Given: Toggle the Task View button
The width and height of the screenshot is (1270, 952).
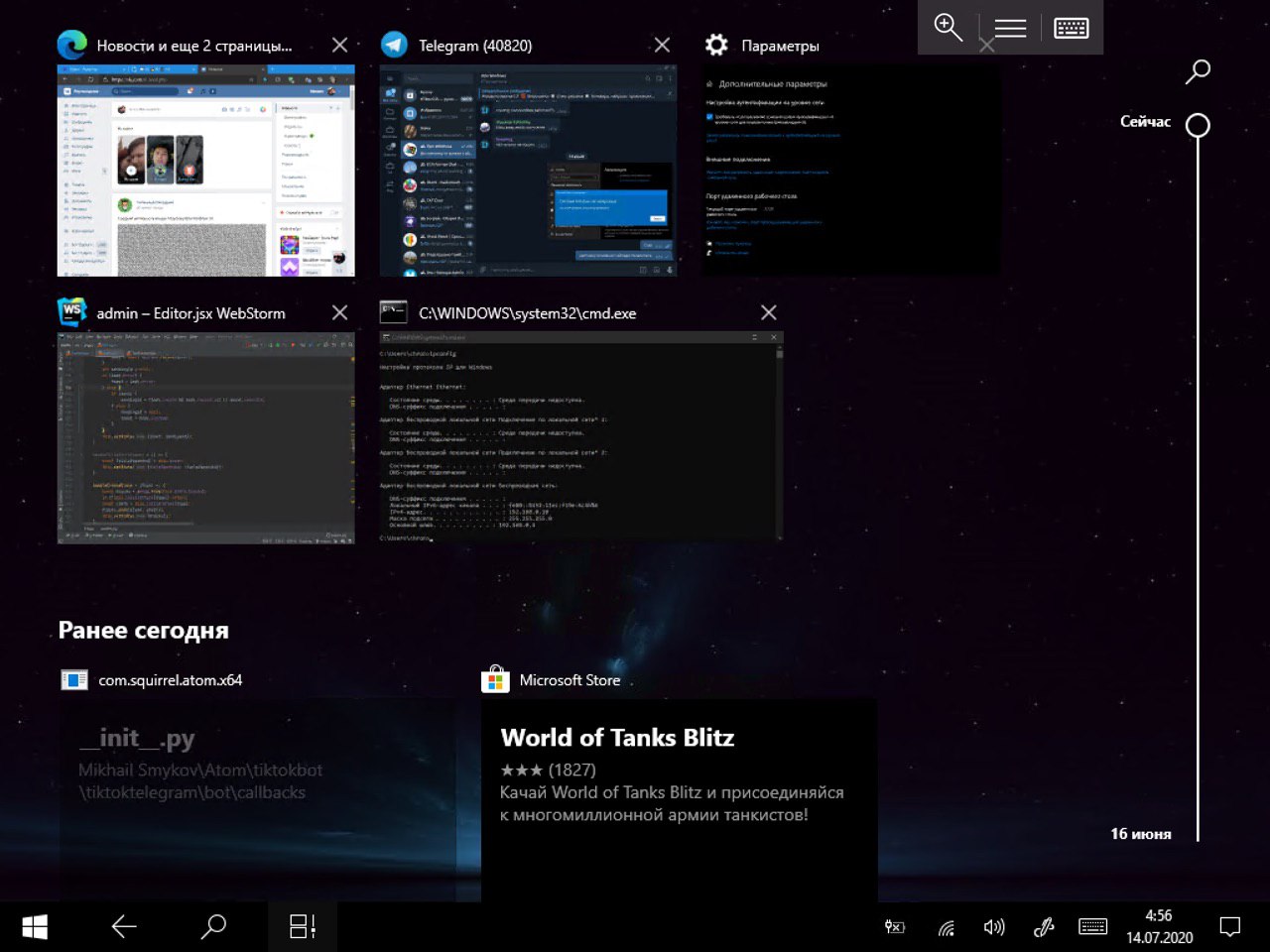Looking at the screenshot, I should (303, 927).
